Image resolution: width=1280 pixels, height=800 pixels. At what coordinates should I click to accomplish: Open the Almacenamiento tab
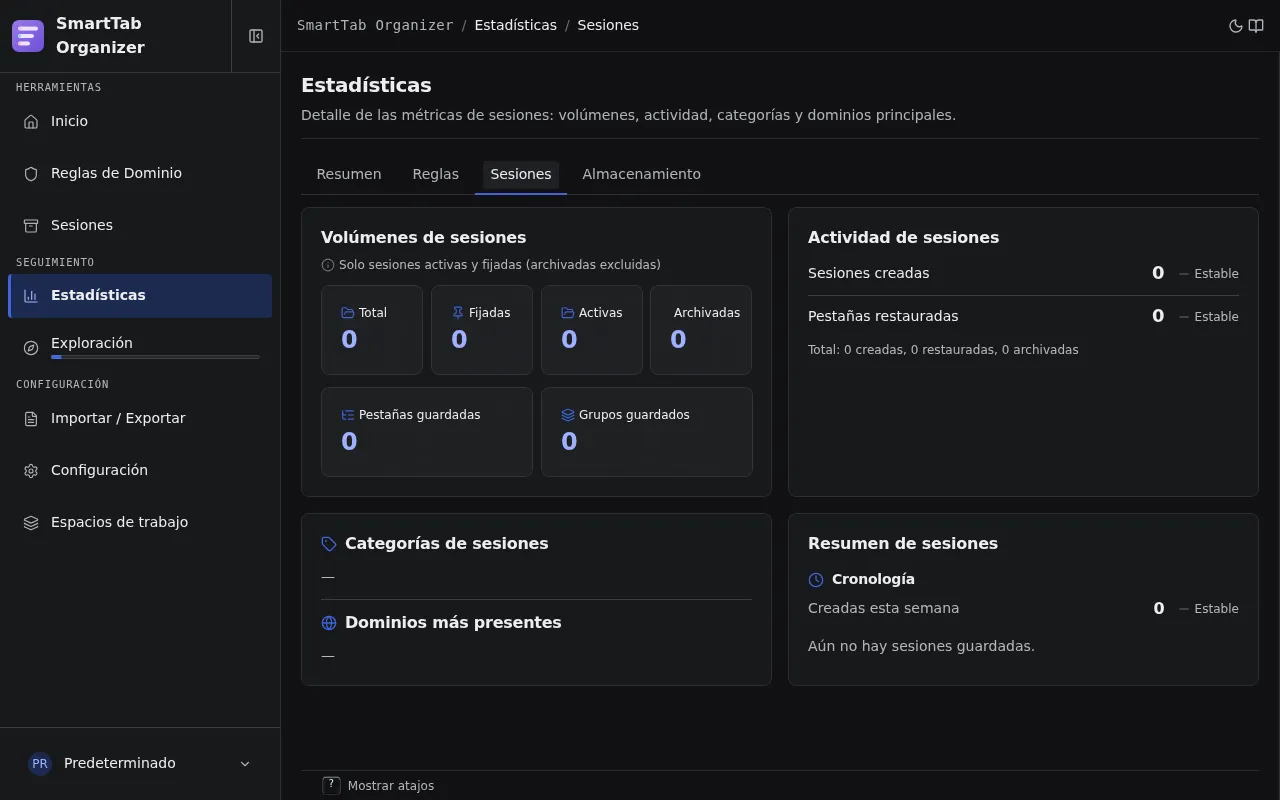click(x=642, y=174)
